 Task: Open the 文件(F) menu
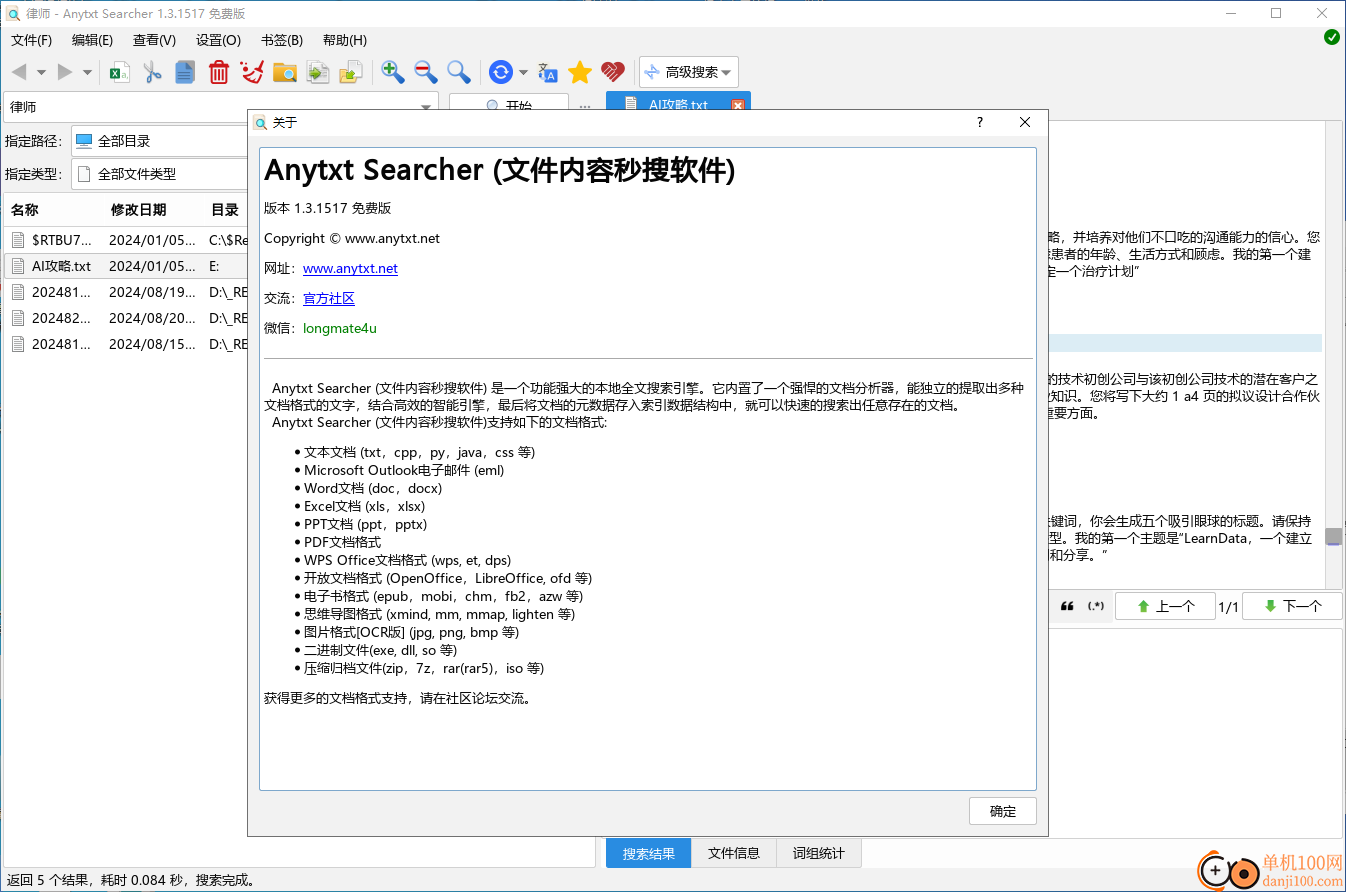[32, 40]
